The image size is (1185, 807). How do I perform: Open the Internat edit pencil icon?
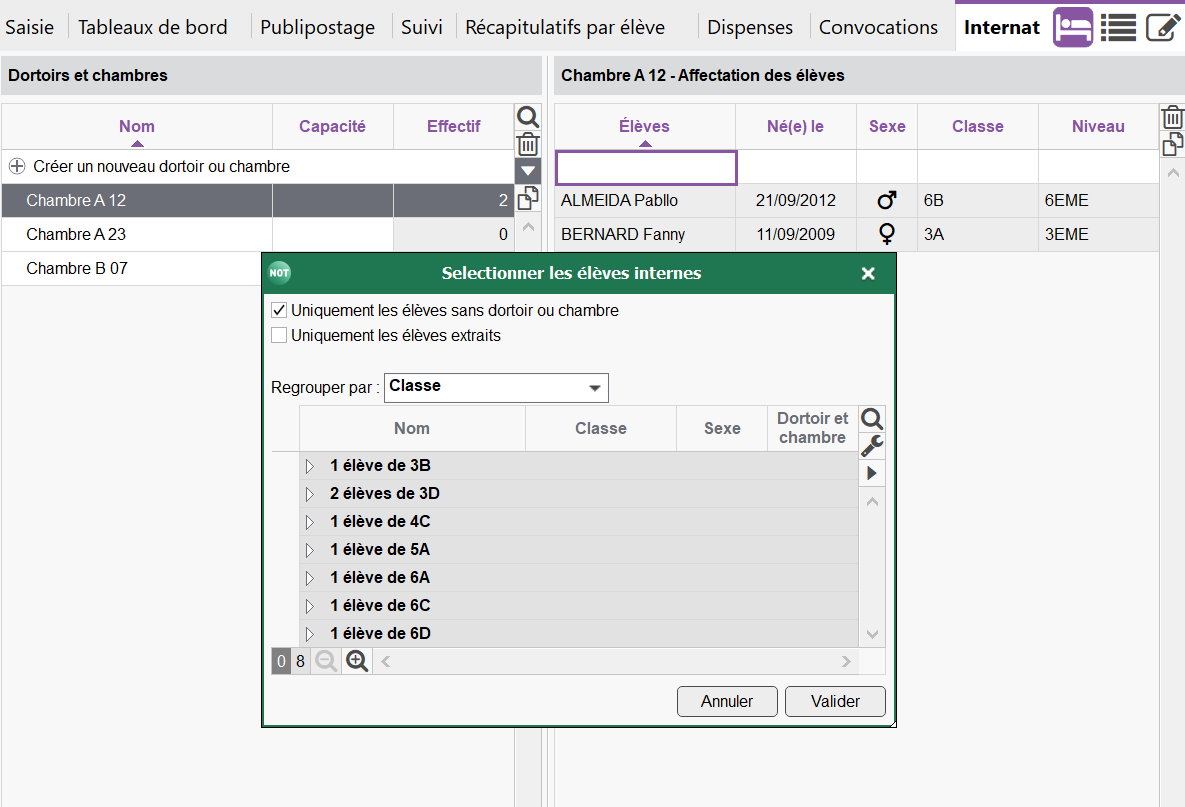pyautogui.click(x=1162, y=27)
